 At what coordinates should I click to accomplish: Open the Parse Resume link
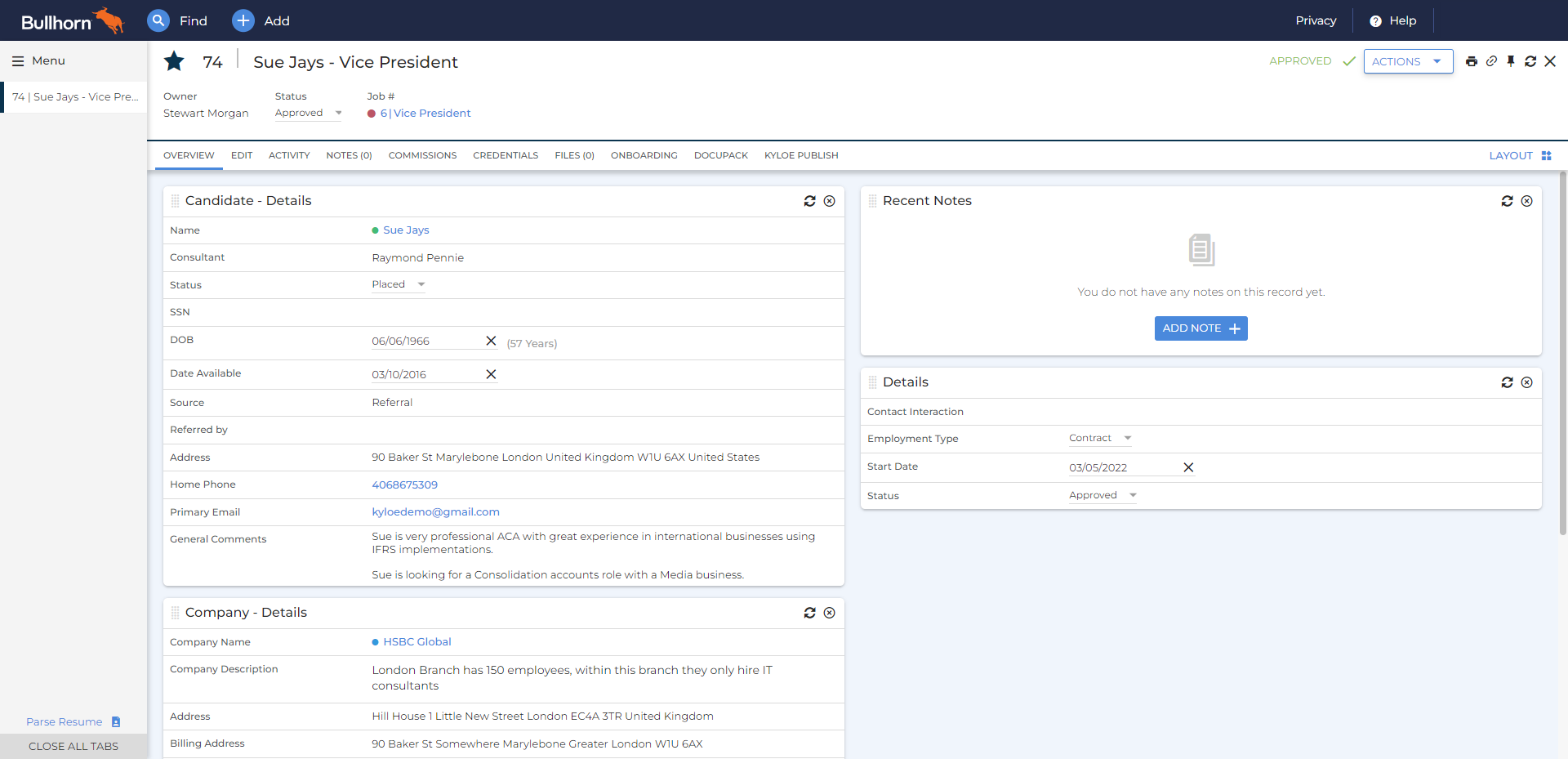tap(65, 721)
